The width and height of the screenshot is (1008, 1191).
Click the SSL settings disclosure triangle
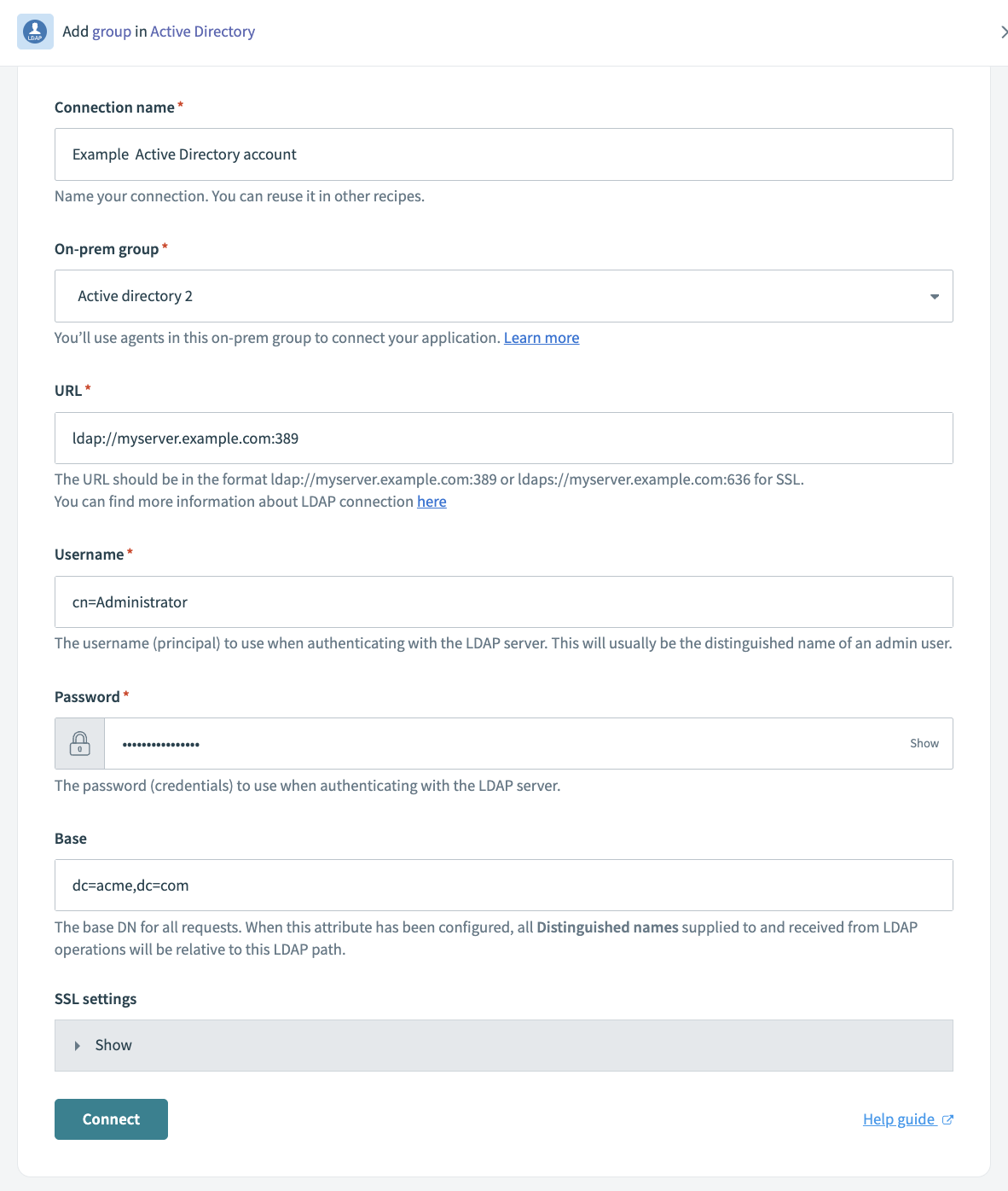[77, 1045]
